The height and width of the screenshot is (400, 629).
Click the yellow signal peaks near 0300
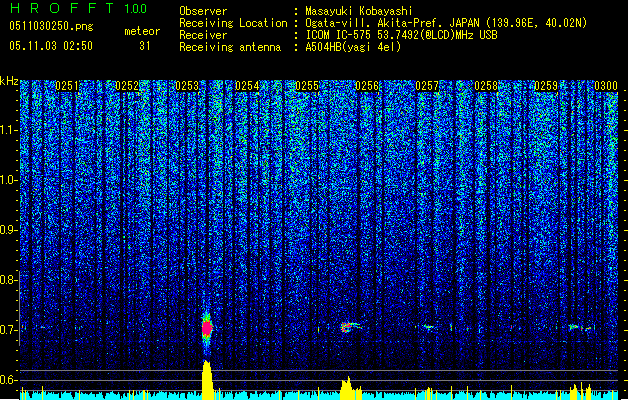580,392
